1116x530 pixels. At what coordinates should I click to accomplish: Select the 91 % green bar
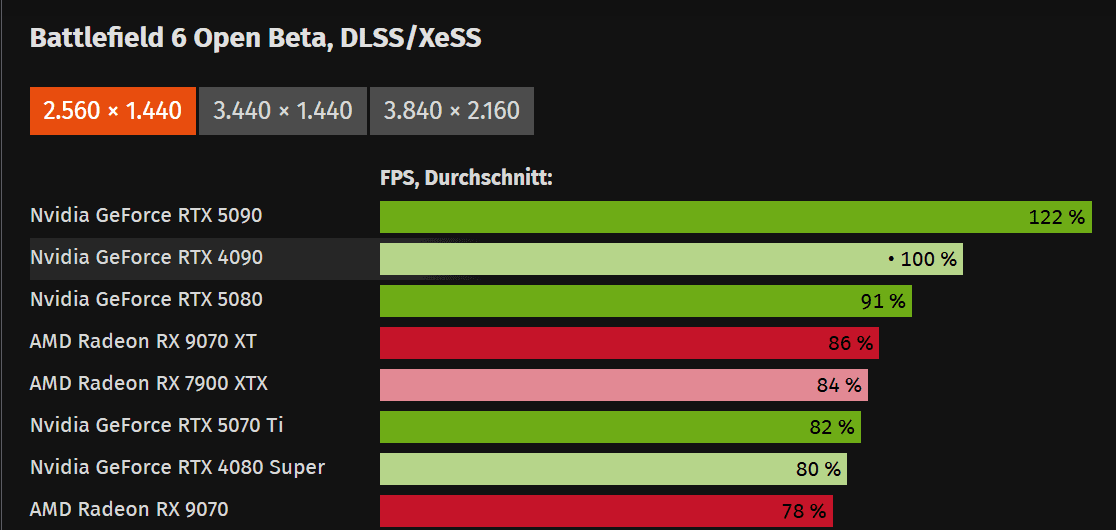[x=645, y=301]
